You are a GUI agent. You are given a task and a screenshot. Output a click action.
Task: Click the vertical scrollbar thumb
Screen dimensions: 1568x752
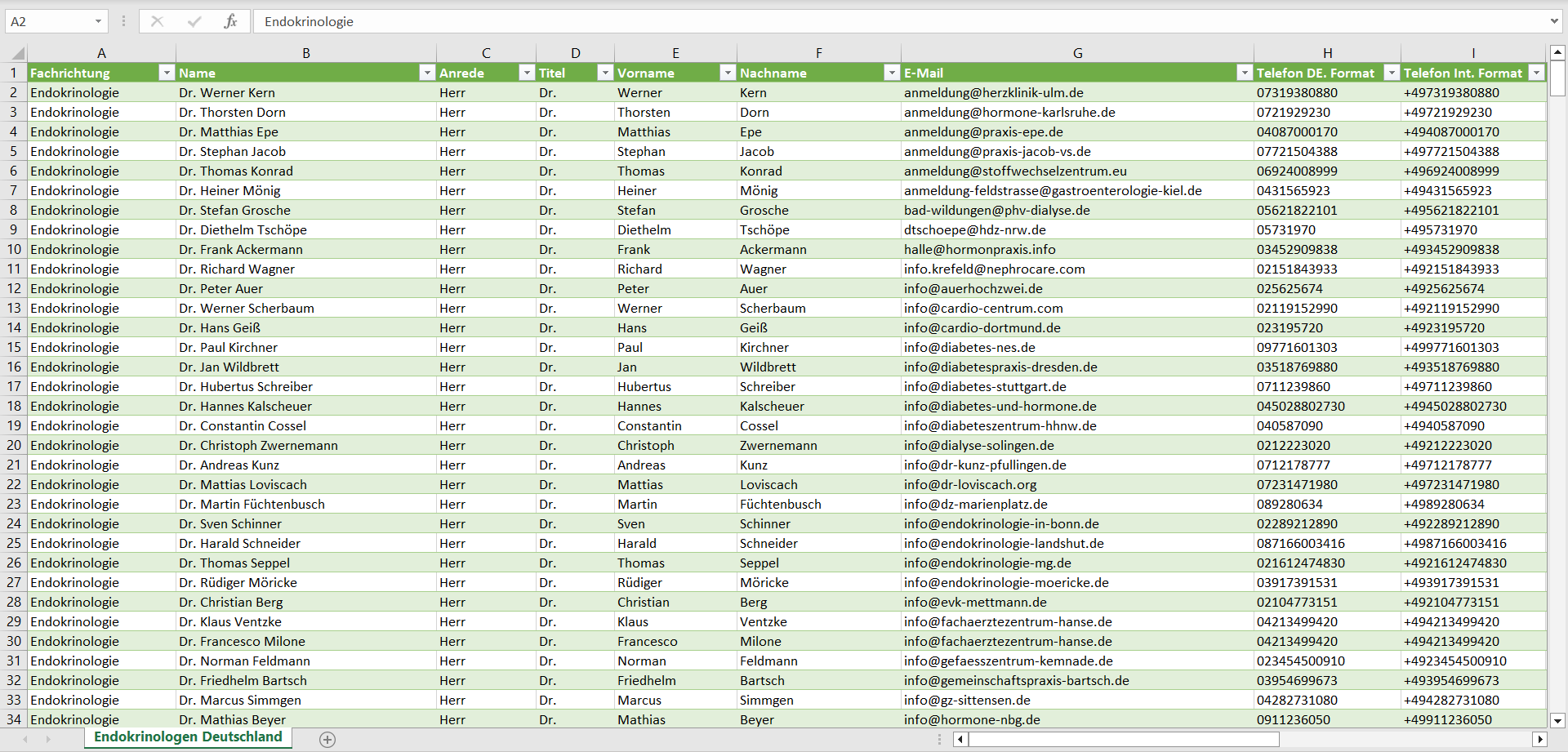pyautogui.click(x=1557, y=78)
